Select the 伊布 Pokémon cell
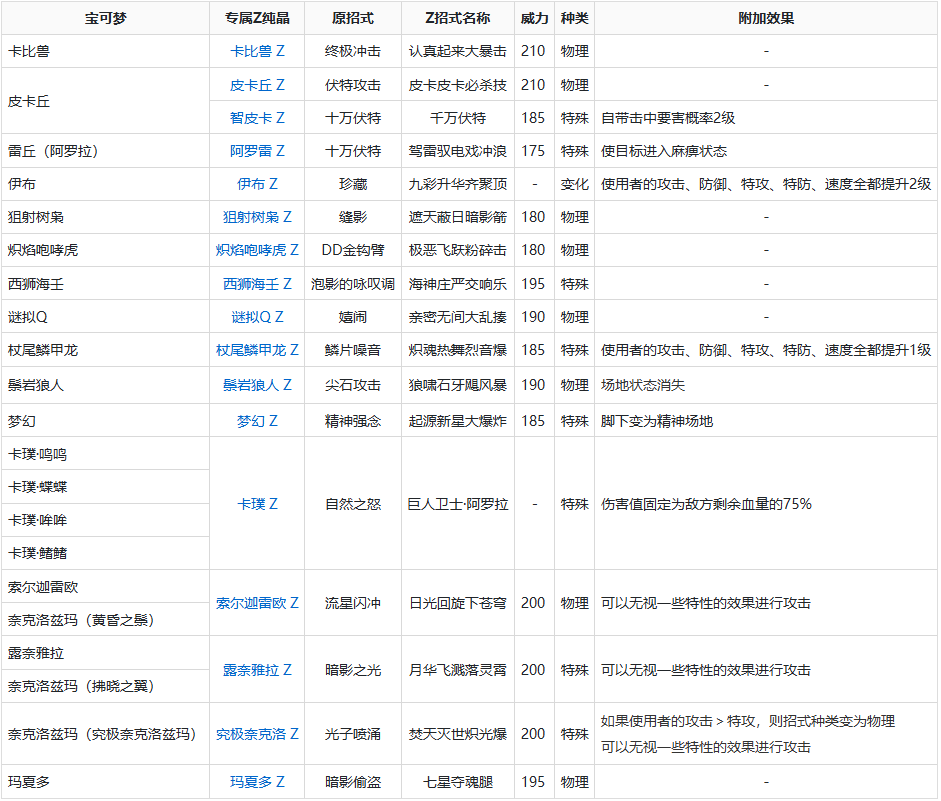Screen dimensions: 941x801 coord(106,184)
